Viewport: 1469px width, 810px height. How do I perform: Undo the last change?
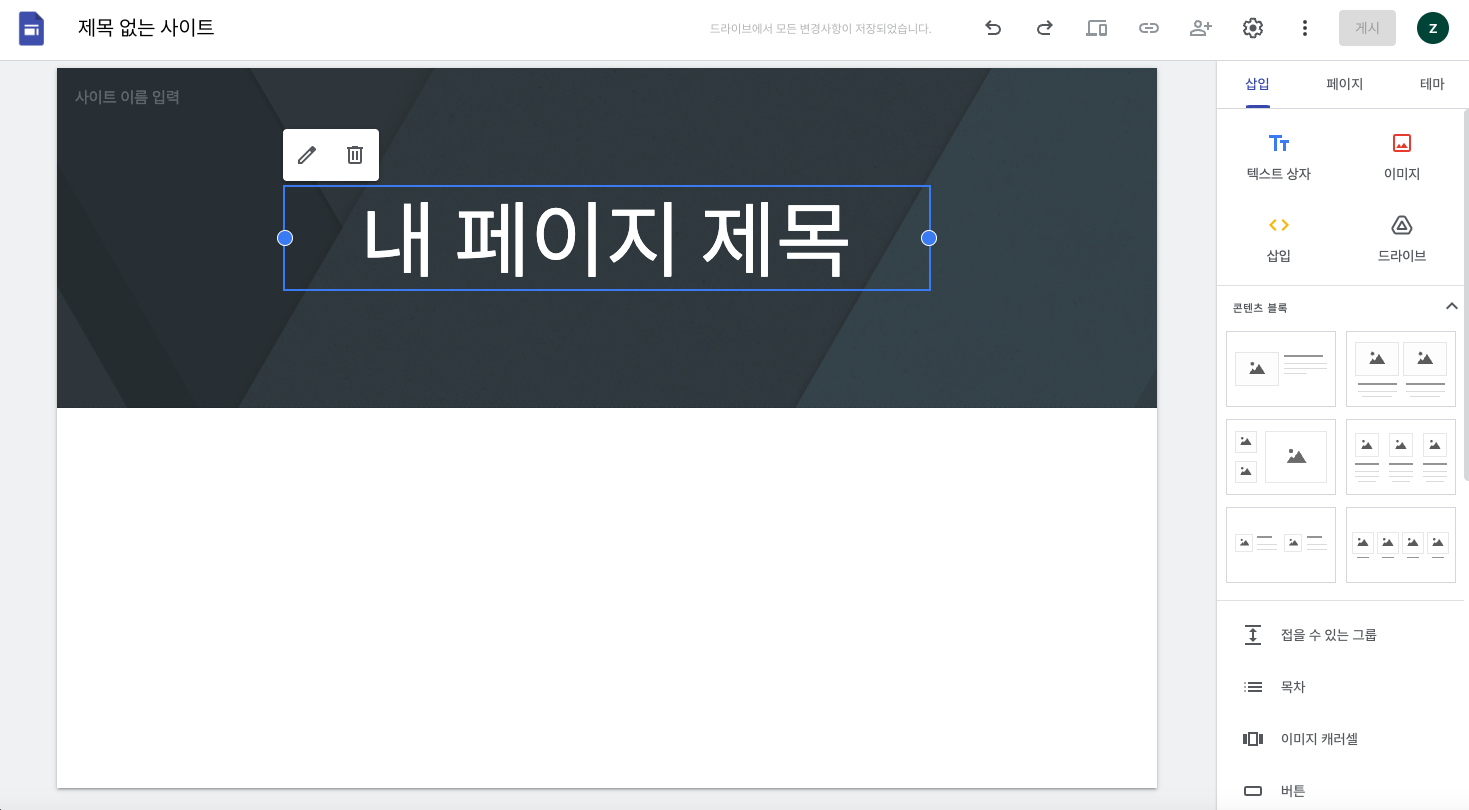coord(993,28)
